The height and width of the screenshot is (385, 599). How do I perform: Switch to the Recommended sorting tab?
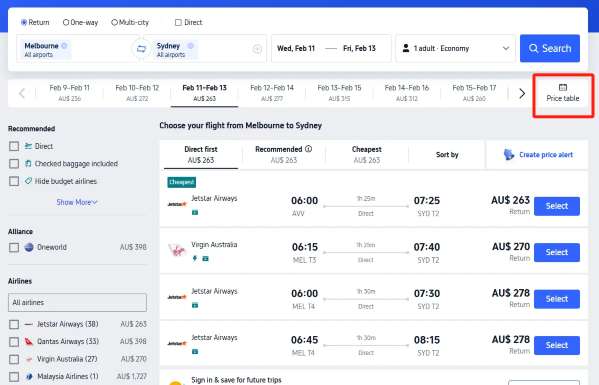click(284, 155)
